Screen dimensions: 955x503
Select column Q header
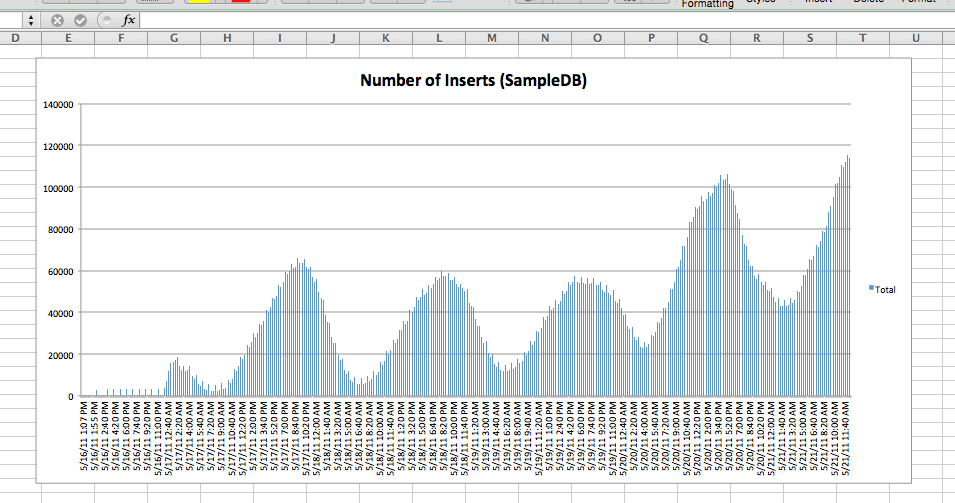pos(704,38)
